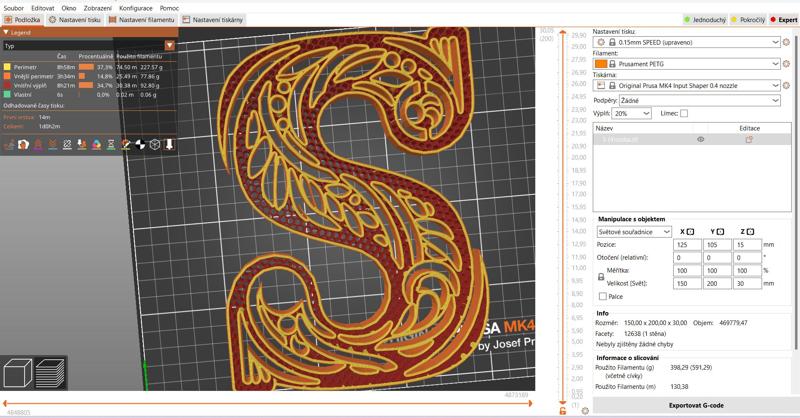Screen dimensions: 800x418
Task: Toggle Travel moves display in legend toolbar
Action: coord(9,145)
